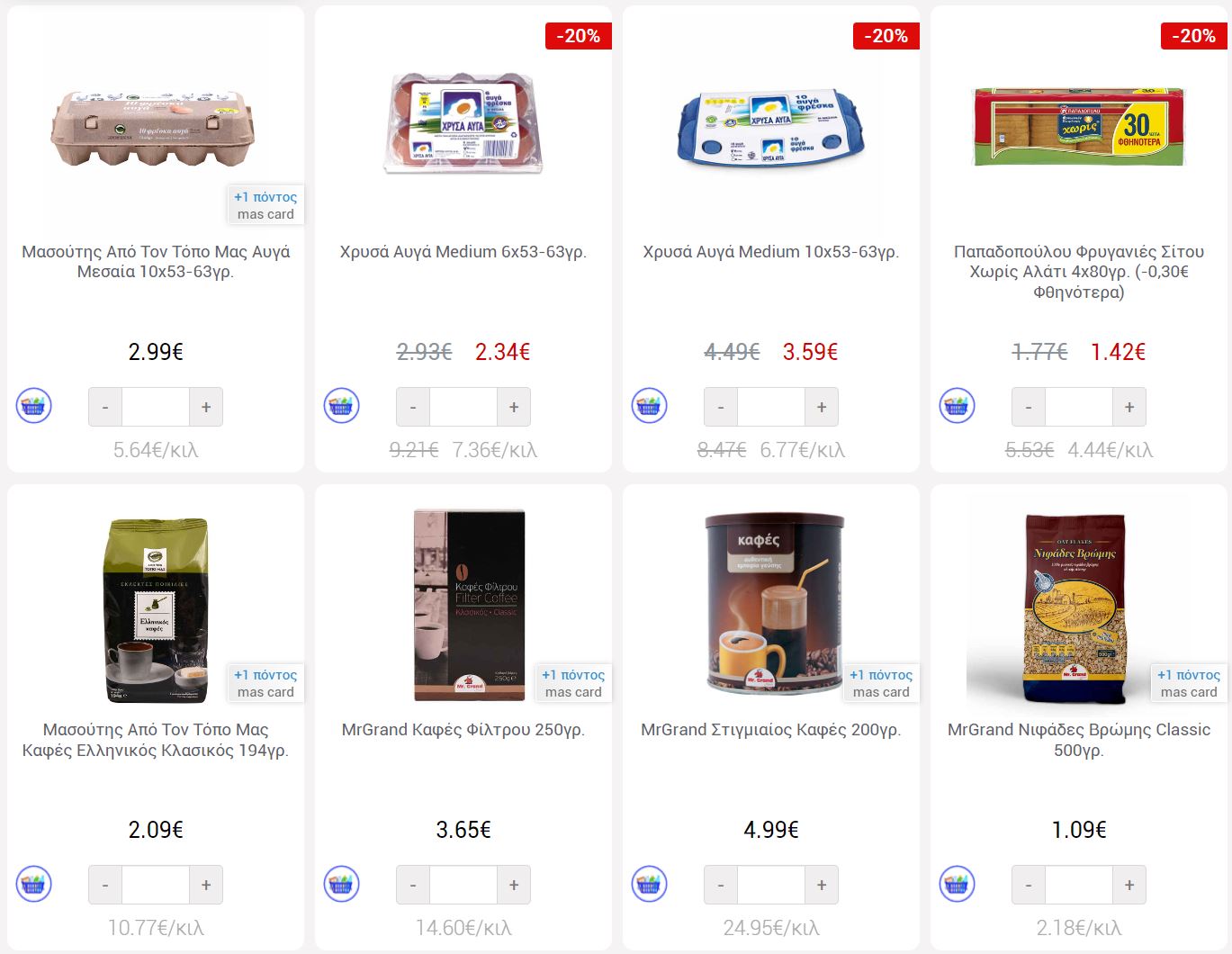Decrease quantity of Παπαδοπούλου Φρυγανιές Σίτου
This screenshot has height=954, width=1232.
click(x=1029, y=407)
